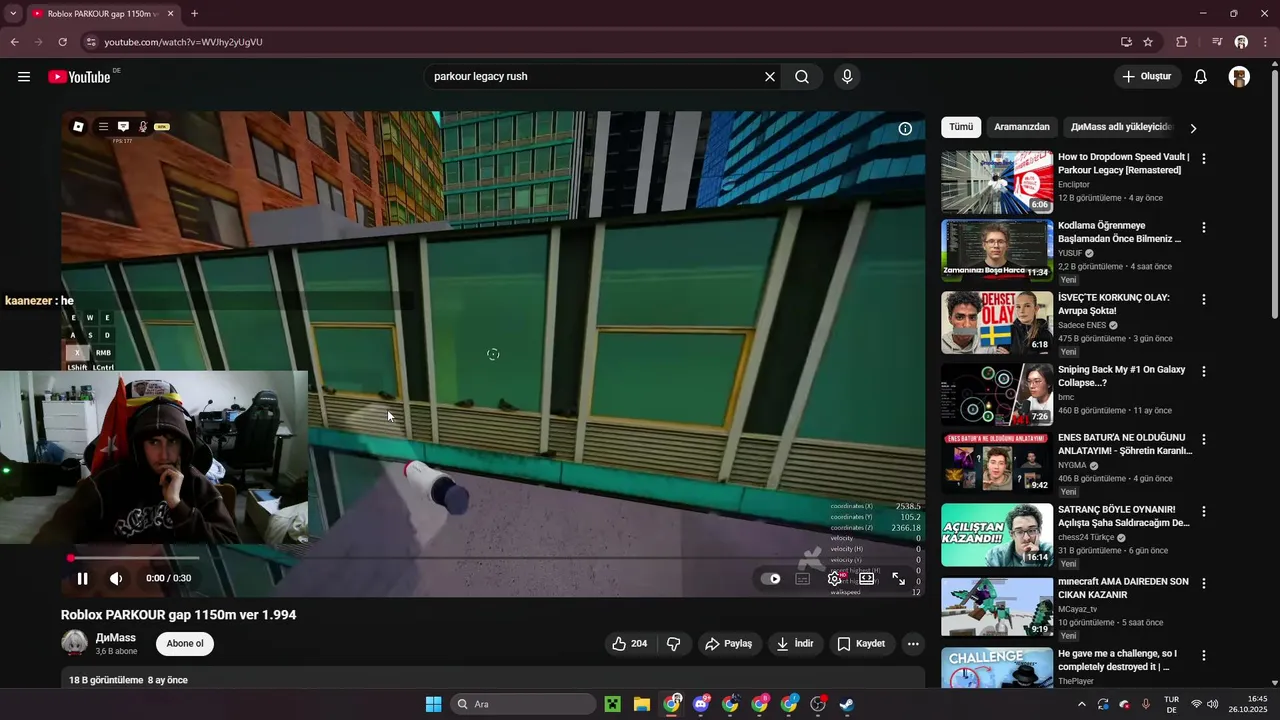Image resolution: width=1280 pixels, height=720 pixels.
Task: Click the magnifier search button
Action: [x=802, y=77]
